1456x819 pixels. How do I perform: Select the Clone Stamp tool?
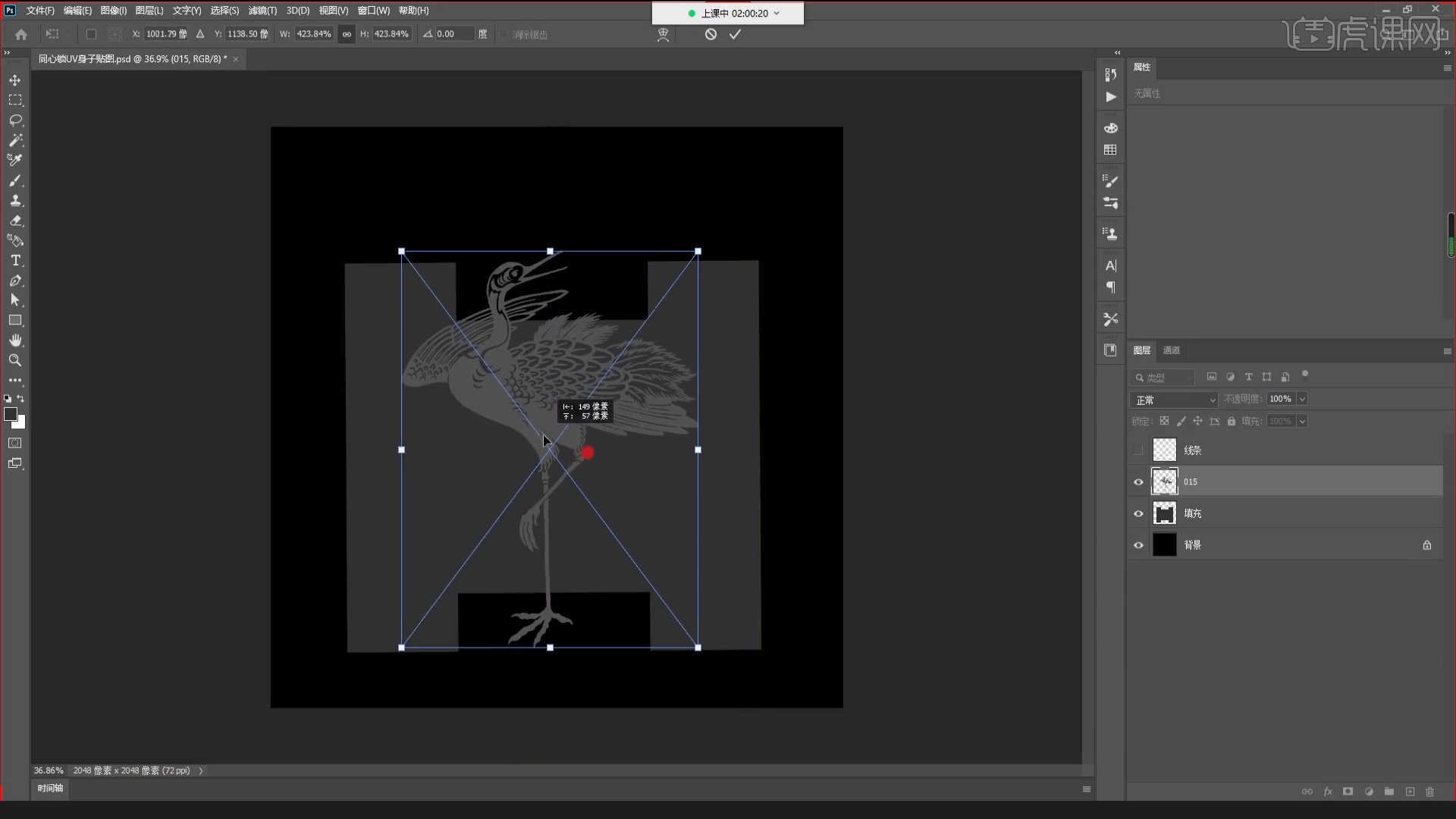(15, 200)
